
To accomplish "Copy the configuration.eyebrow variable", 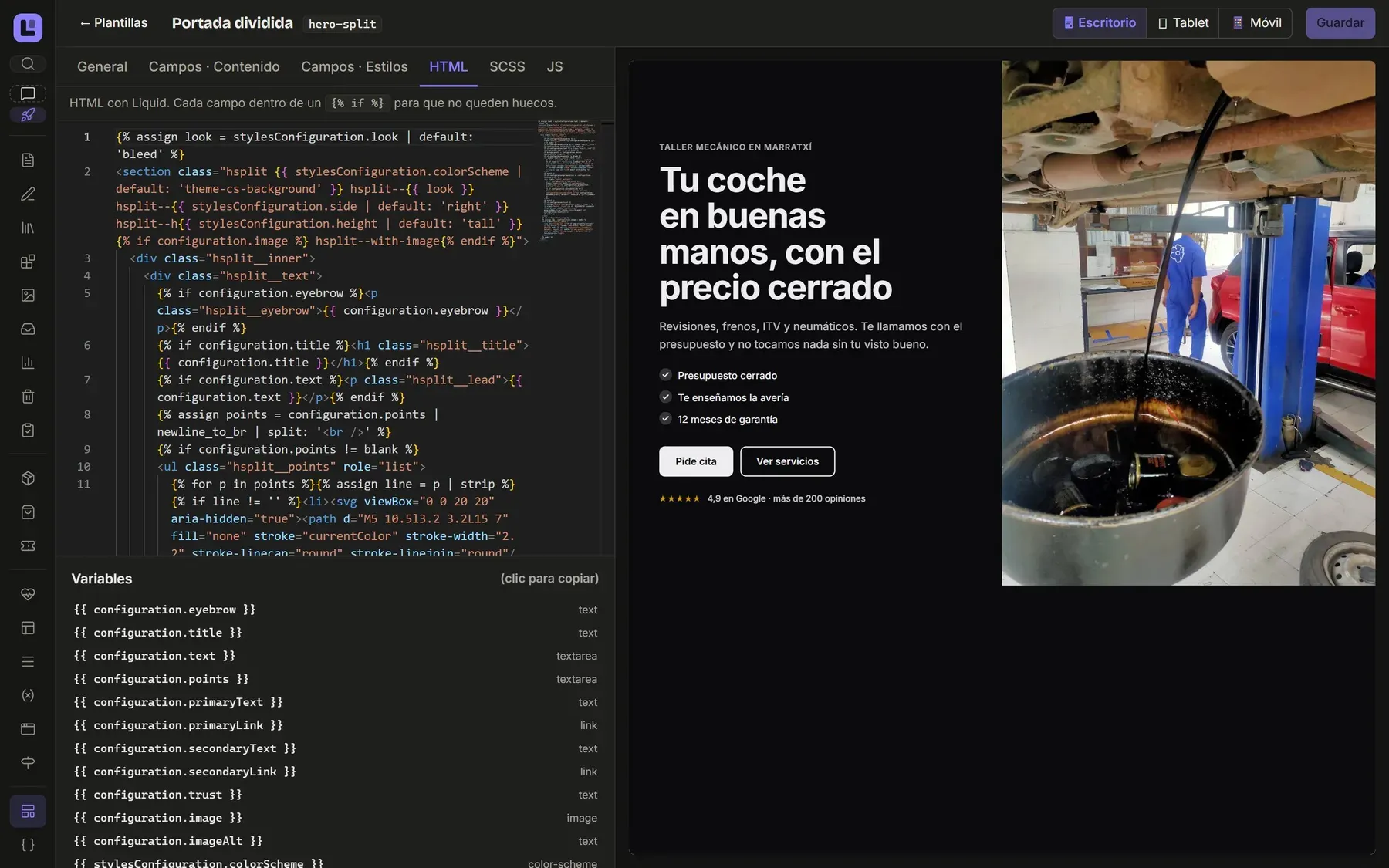I will click(x=335, y=610).
